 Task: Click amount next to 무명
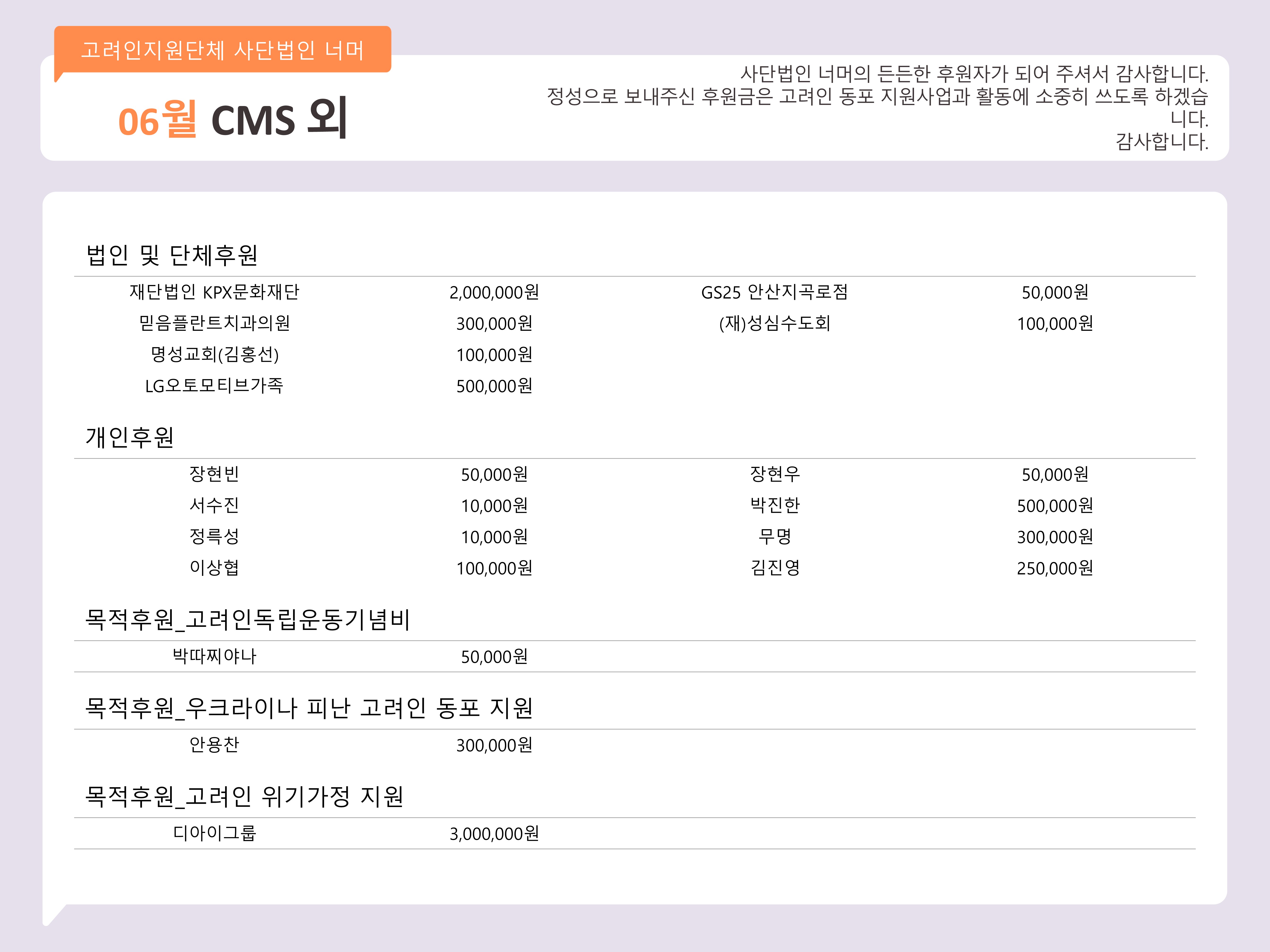pos(1055,537)
